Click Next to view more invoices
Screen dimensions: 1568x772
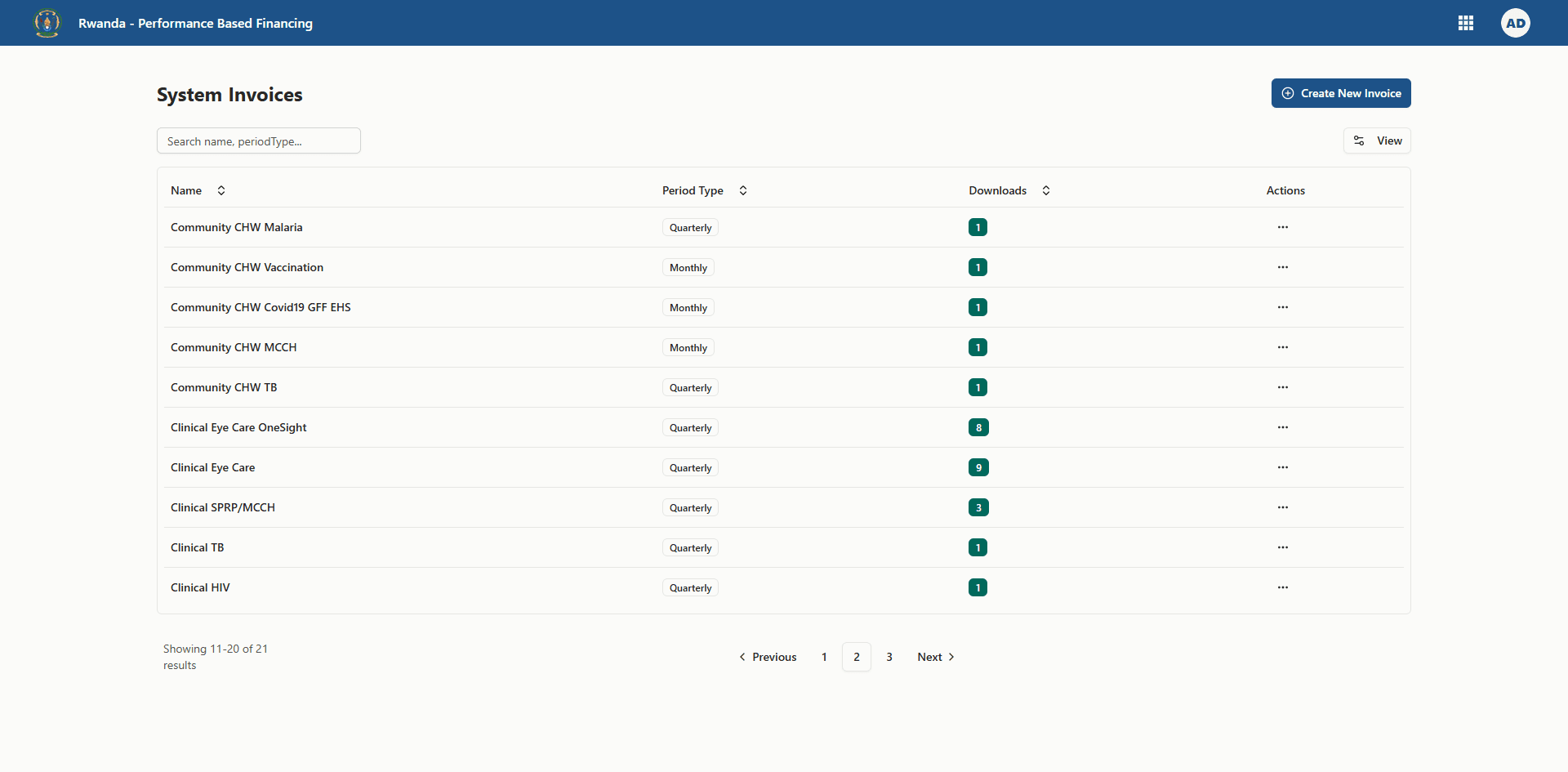934,656
